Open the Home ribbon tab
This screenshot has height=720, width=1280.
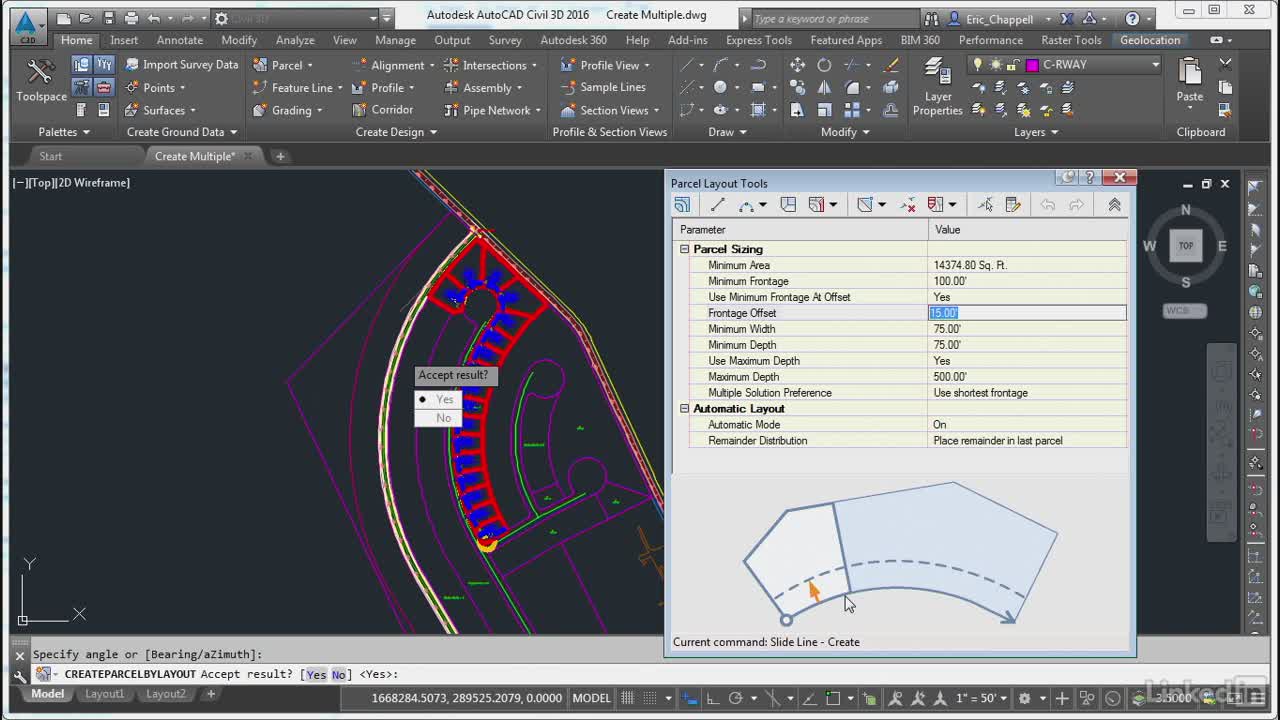pyautogui.click(x=76, y=40)
